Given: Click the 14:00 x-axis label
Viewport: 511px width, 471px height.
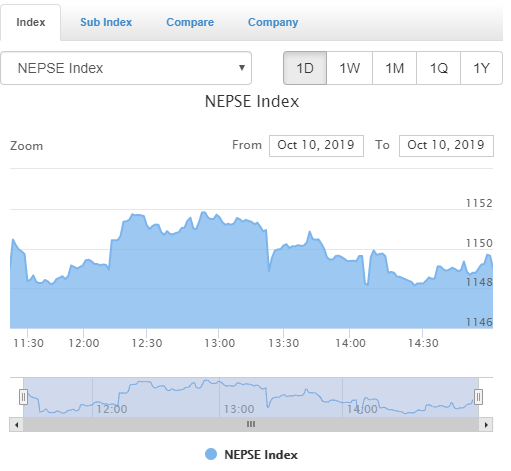Looking at the screenshot, I should pyautogui.click(x=350, y=343).
